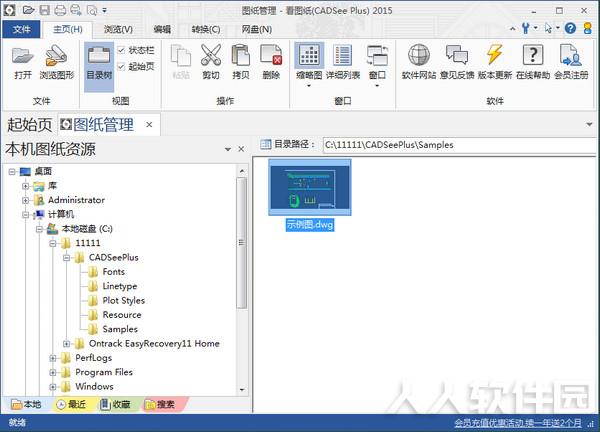Select the 主页(H) ribbon tab
The image size is (600, 432).
(67, 29)
